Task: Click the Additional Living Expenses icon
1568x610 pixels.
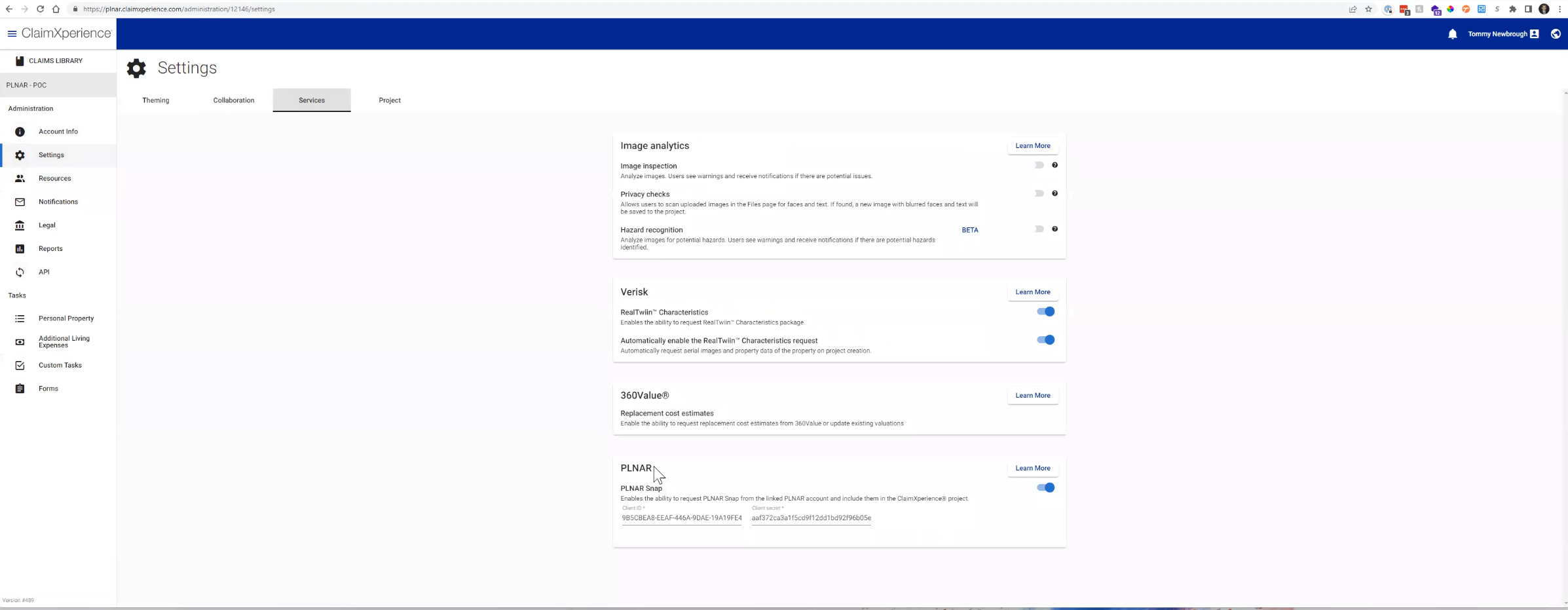Action: pos(20,342)
